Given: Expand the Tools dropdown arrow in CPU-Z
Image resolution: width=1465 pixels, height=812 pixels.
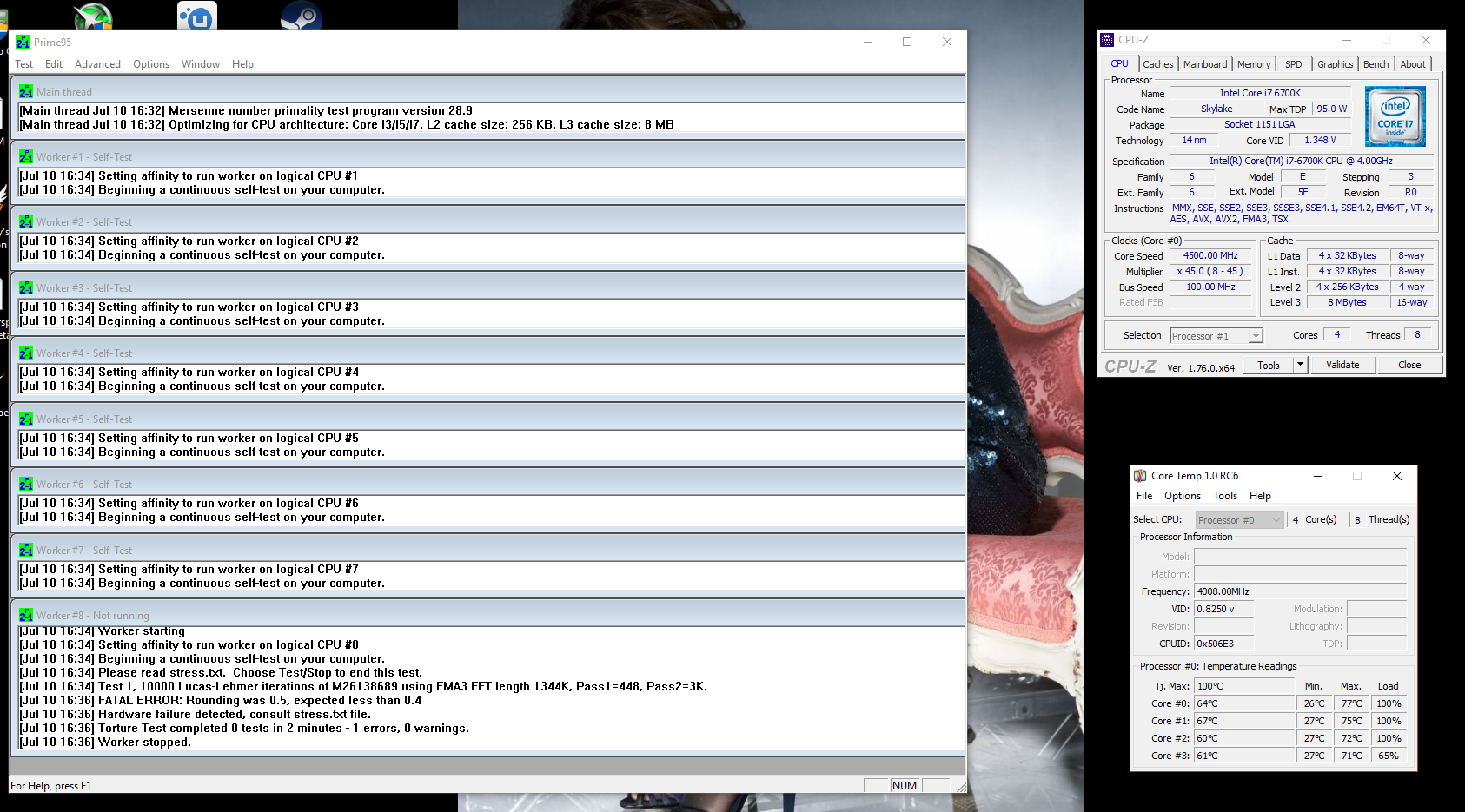Looking at the screenshot, I should click(1301, 365).
